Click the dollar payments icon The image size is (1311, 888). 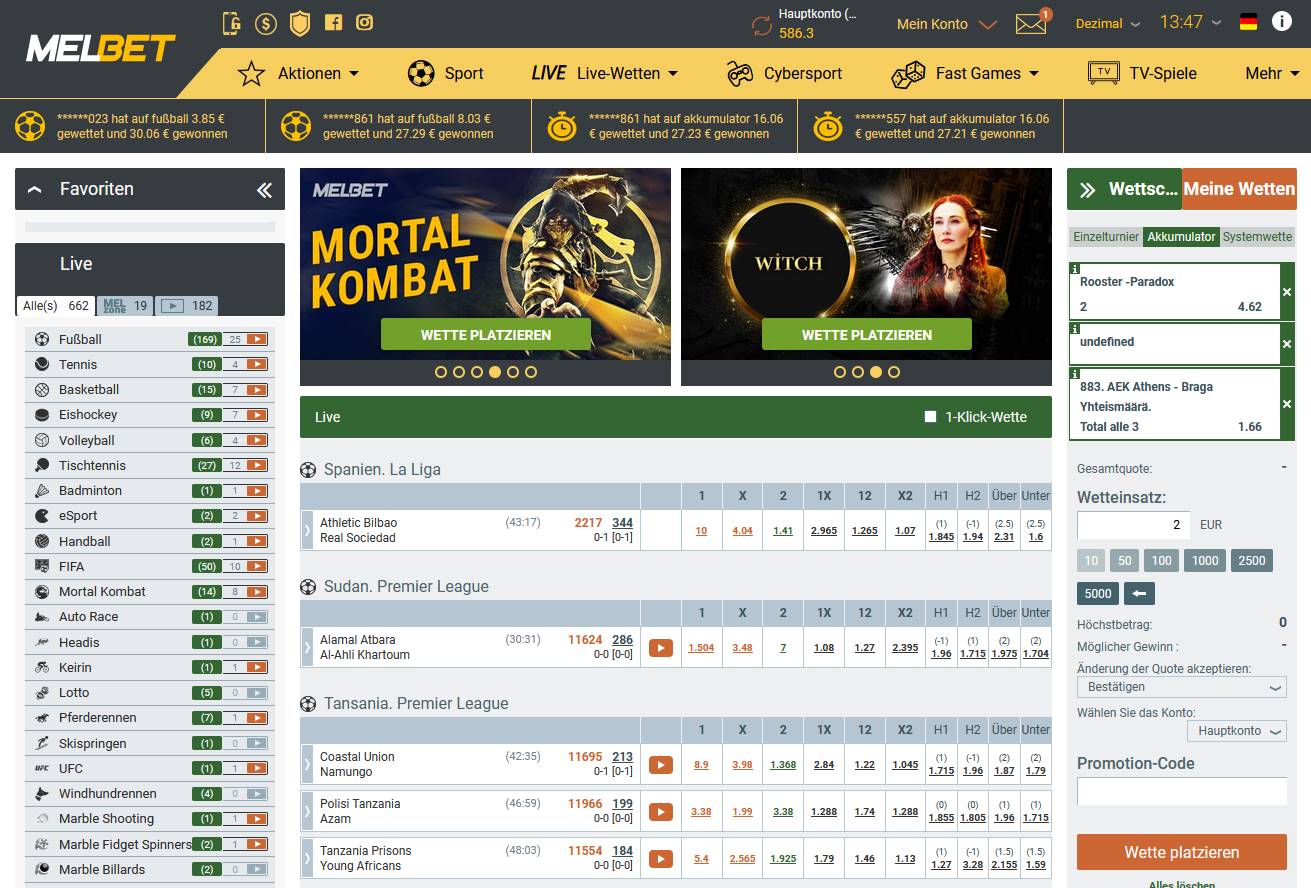[x=265, y=22]
